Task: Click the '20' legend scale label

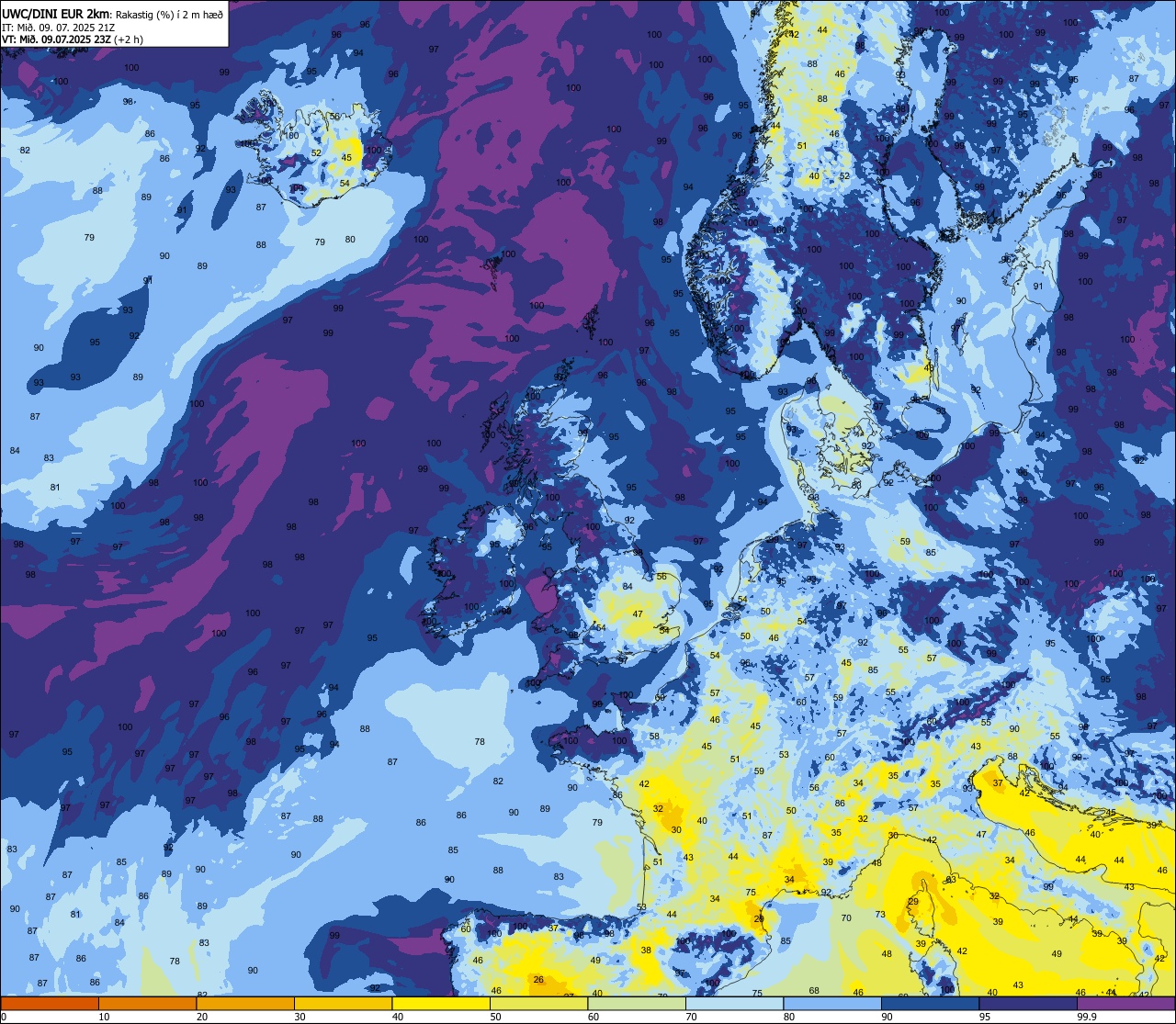Action: (x=202, y=1017)
